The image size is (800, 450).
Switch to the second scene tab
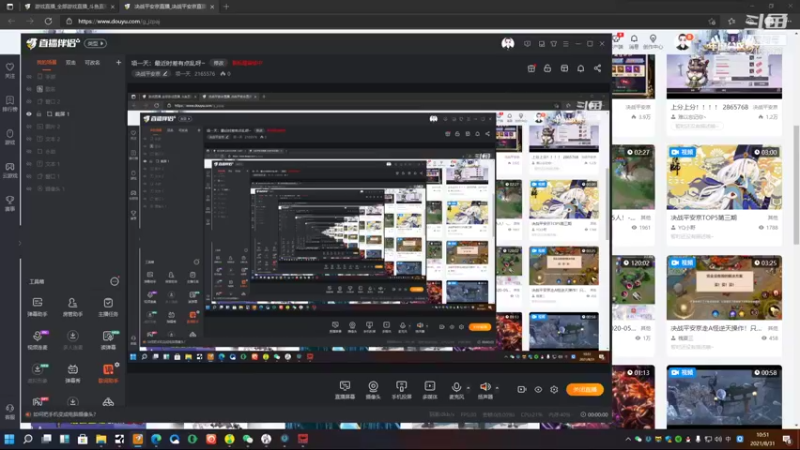click(x=70, y=63)
